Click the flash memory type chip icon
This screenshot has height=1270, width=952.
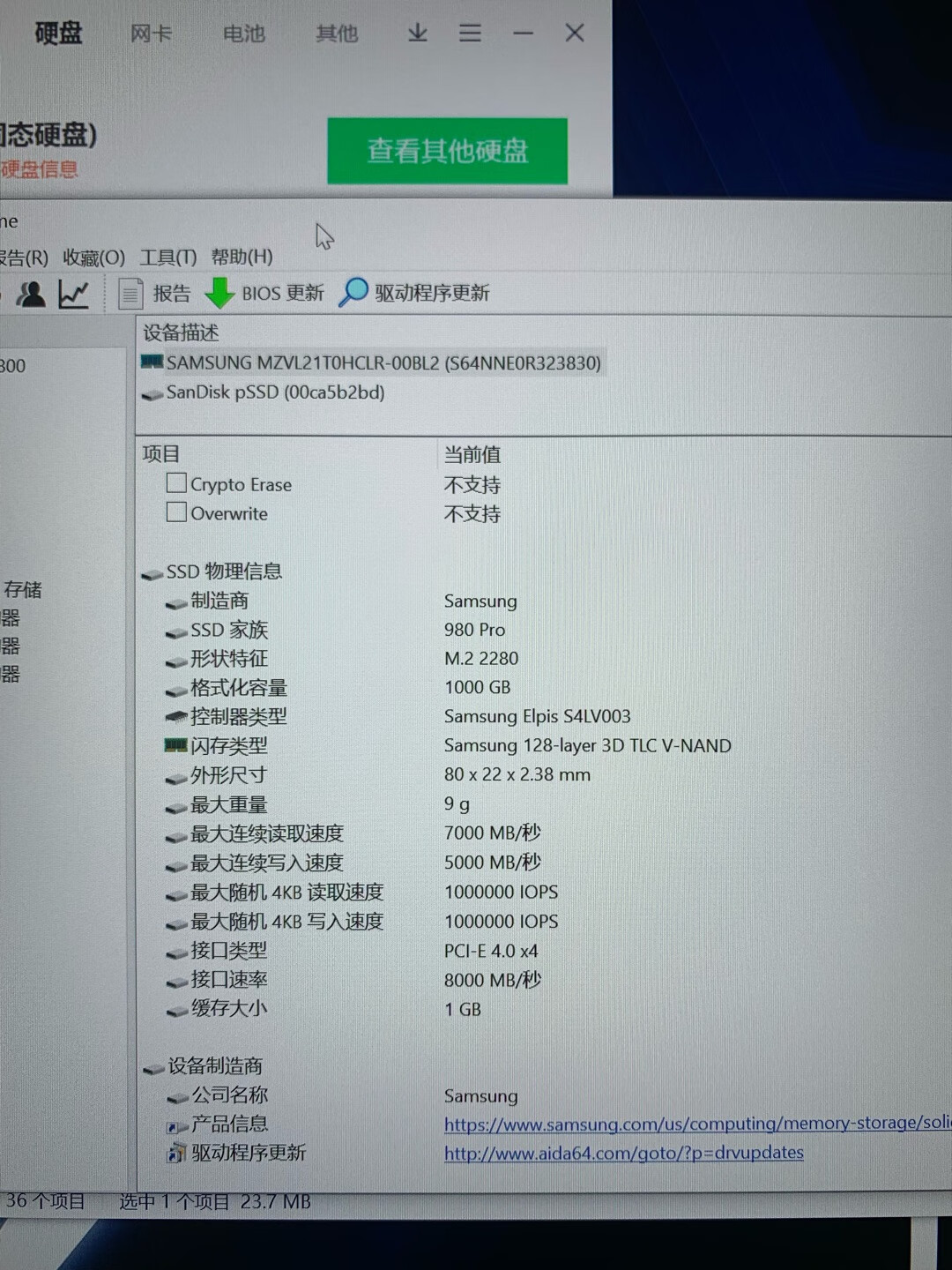pos(175,745)
